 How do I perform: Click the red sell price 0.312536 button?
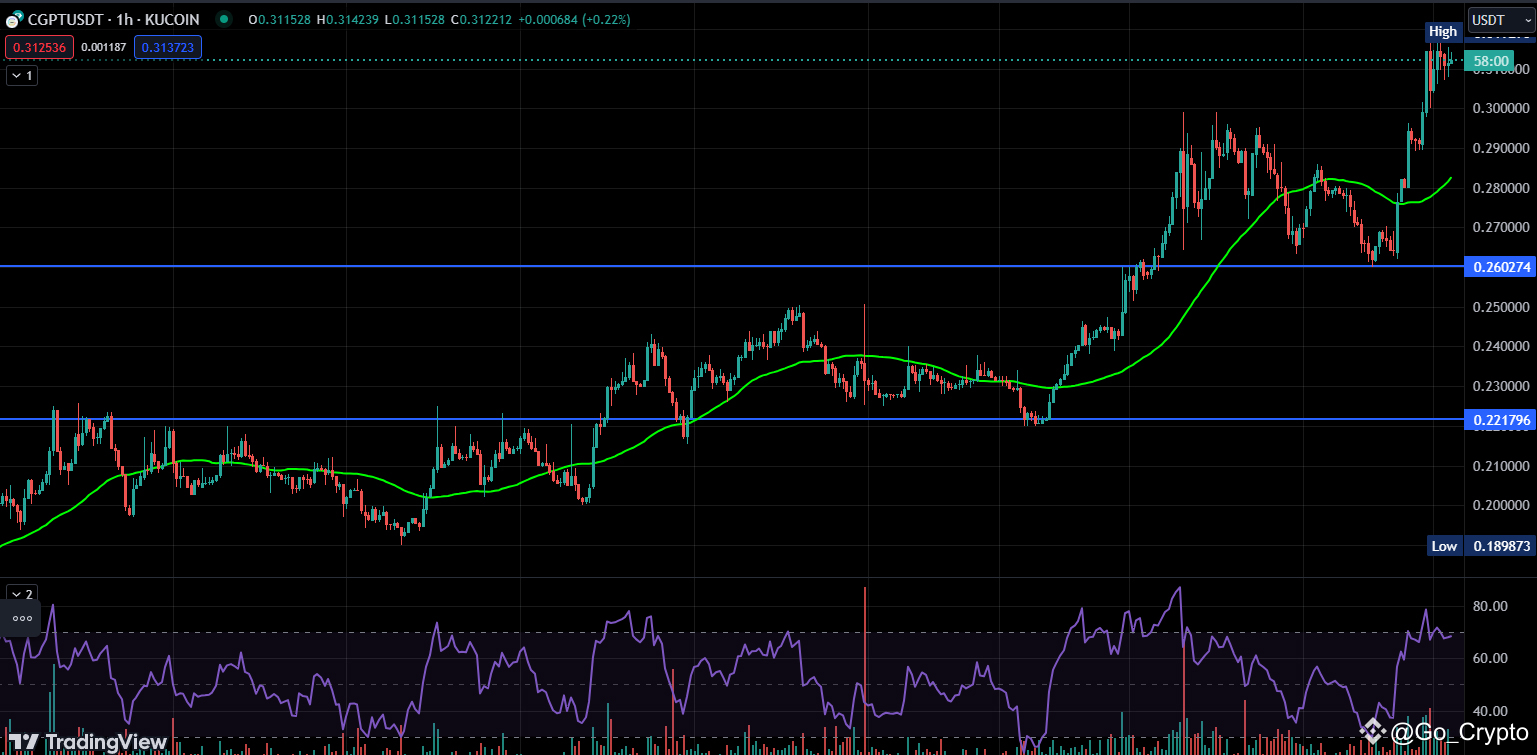[39, 47]
